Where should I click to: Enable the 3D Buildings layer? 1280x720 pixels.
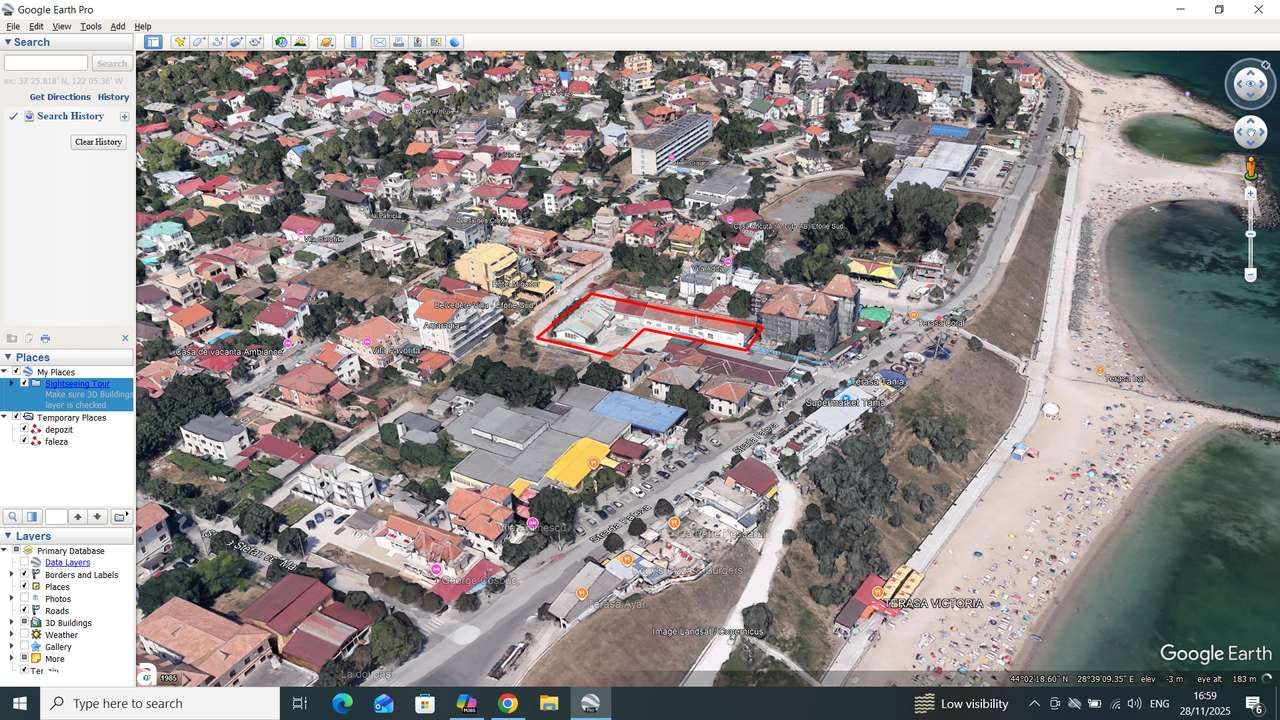(24, 622)
